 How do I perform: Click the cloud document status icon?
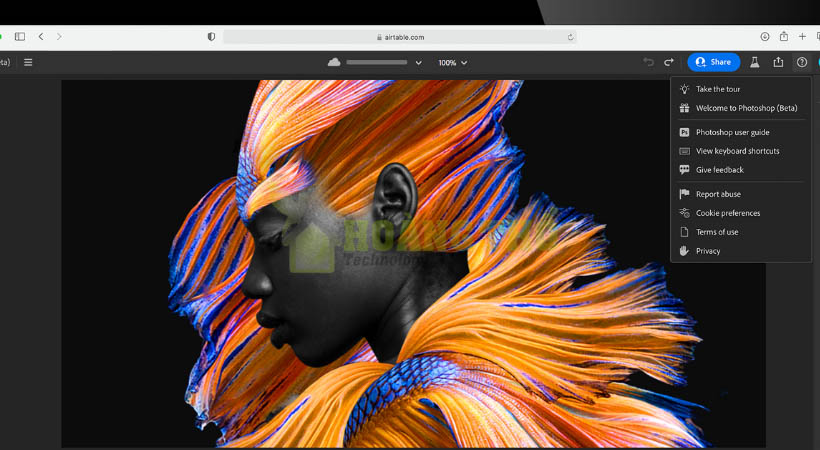coord(334,62)
